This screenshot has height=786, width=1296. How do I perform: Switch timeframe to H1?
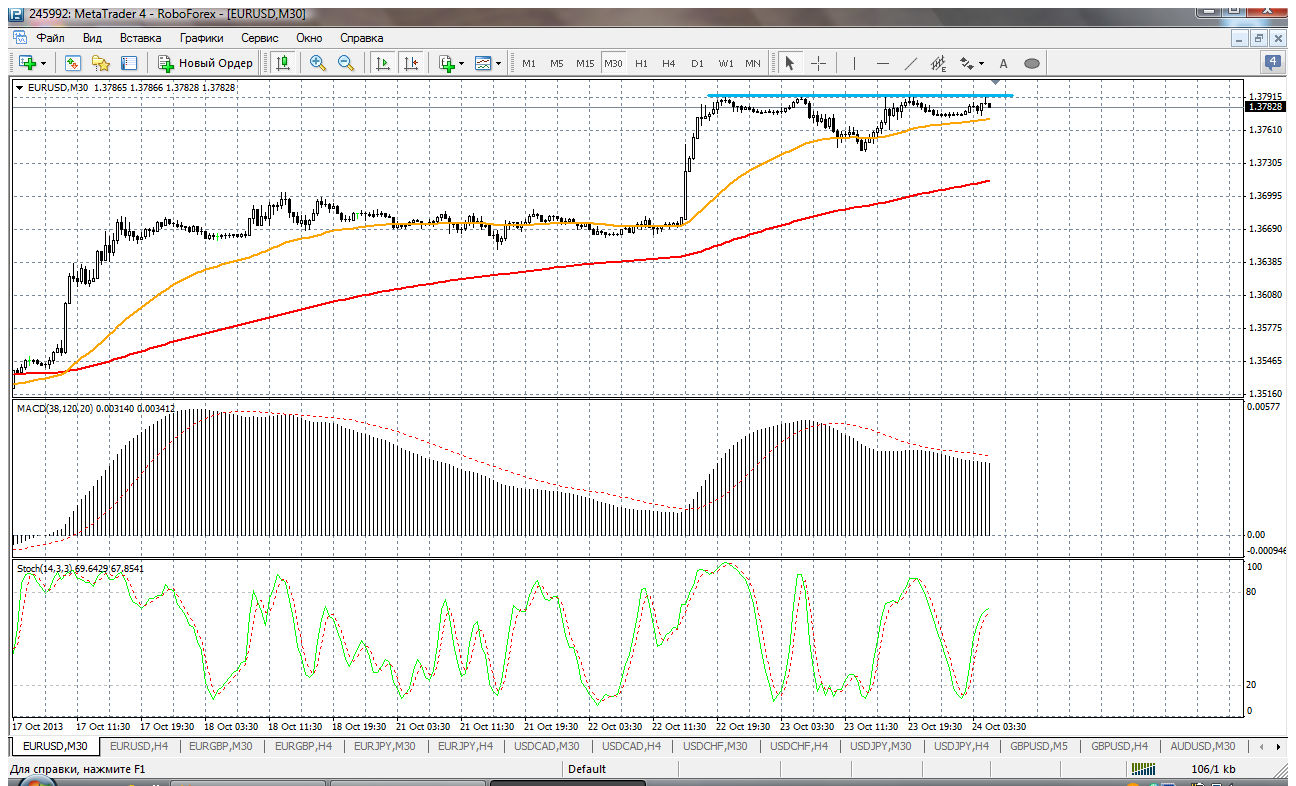[641, 63]
